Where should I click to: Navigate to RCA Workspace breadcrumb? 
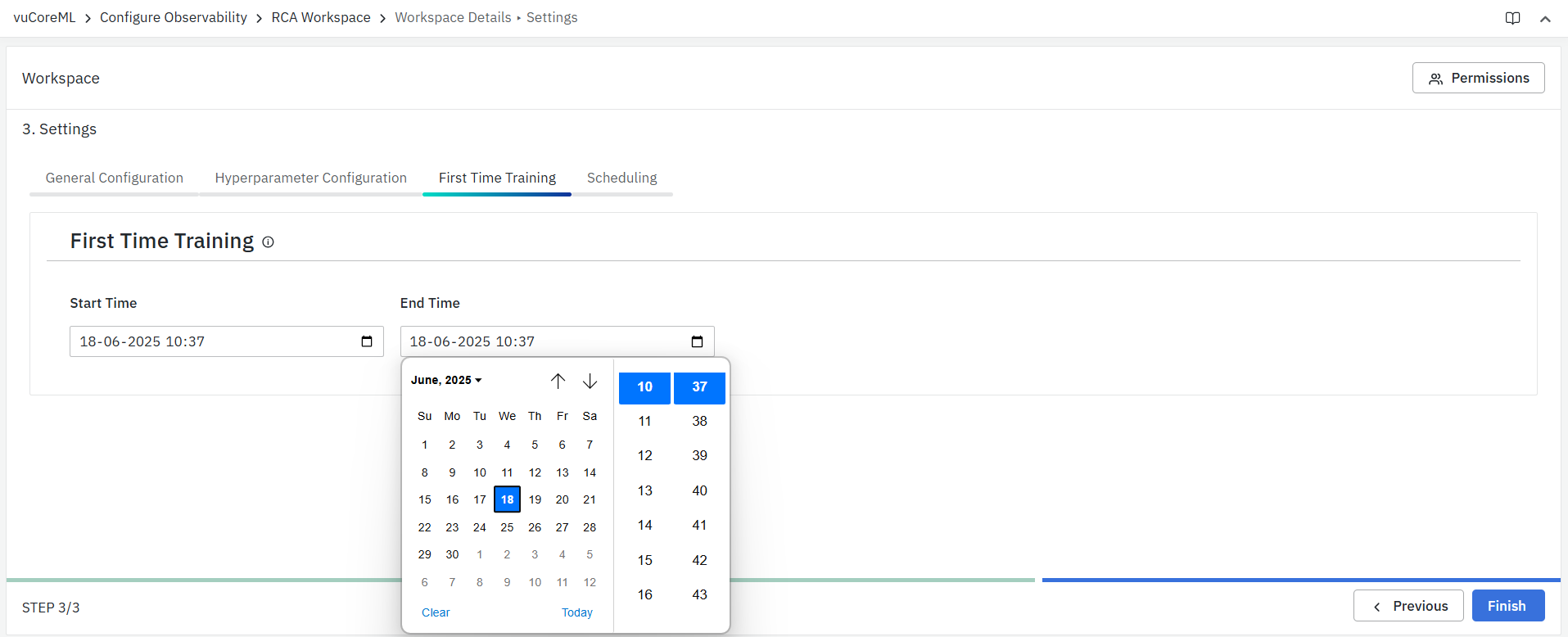pos(321,17)
